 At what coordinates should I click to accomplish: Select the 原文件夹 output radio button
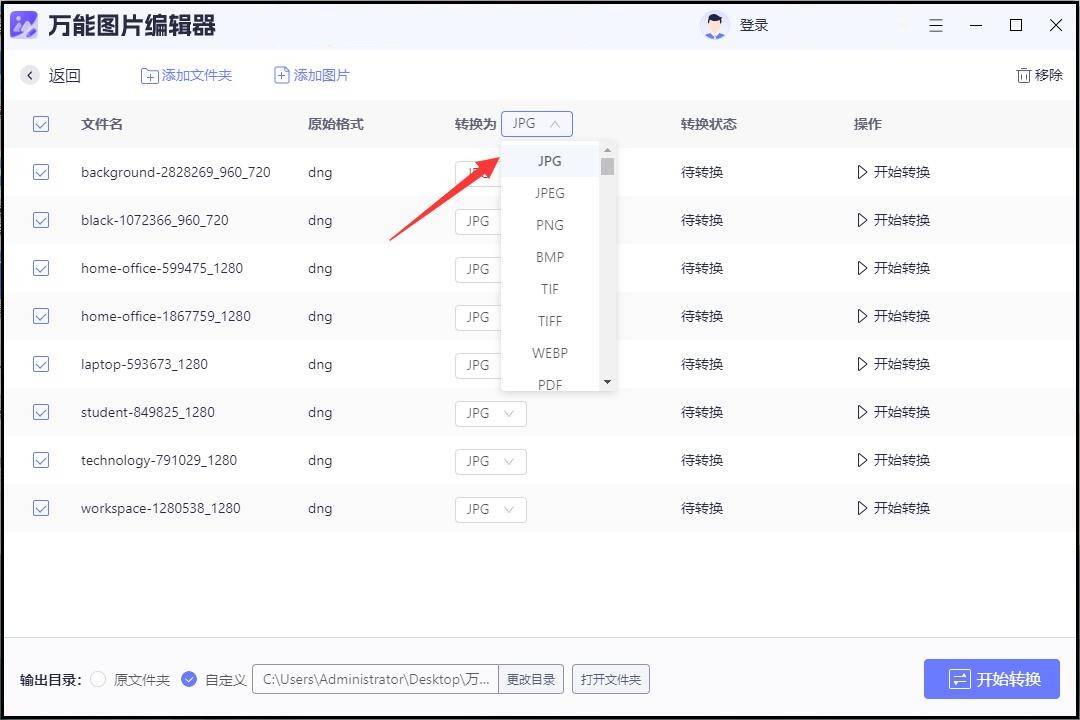point(97,679)
